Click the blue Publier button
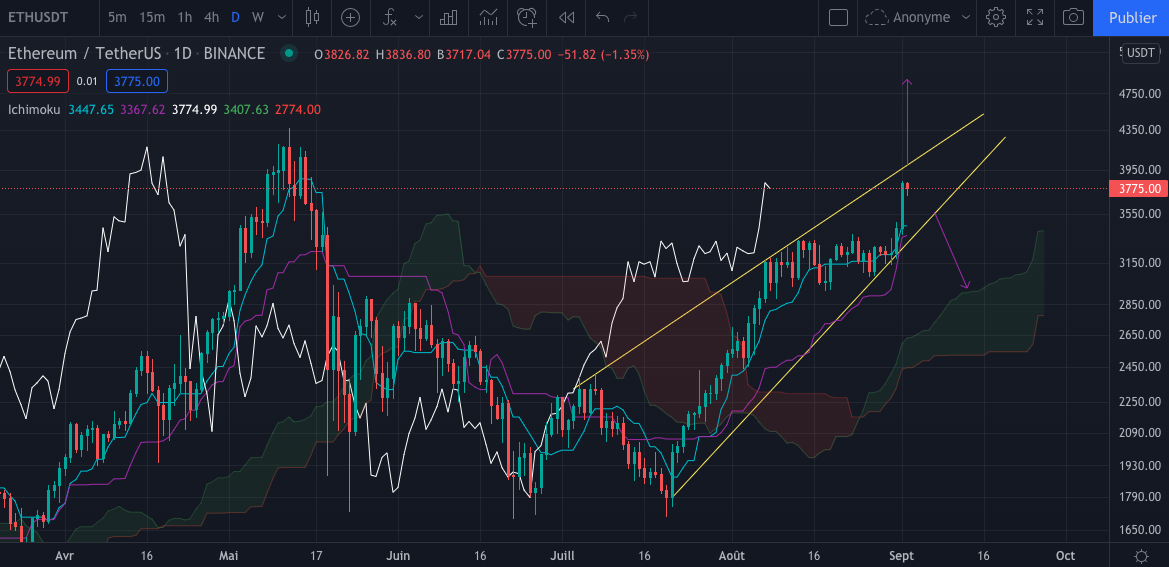The height and width of the screenshot is (567, 1169). (1132, 17)
